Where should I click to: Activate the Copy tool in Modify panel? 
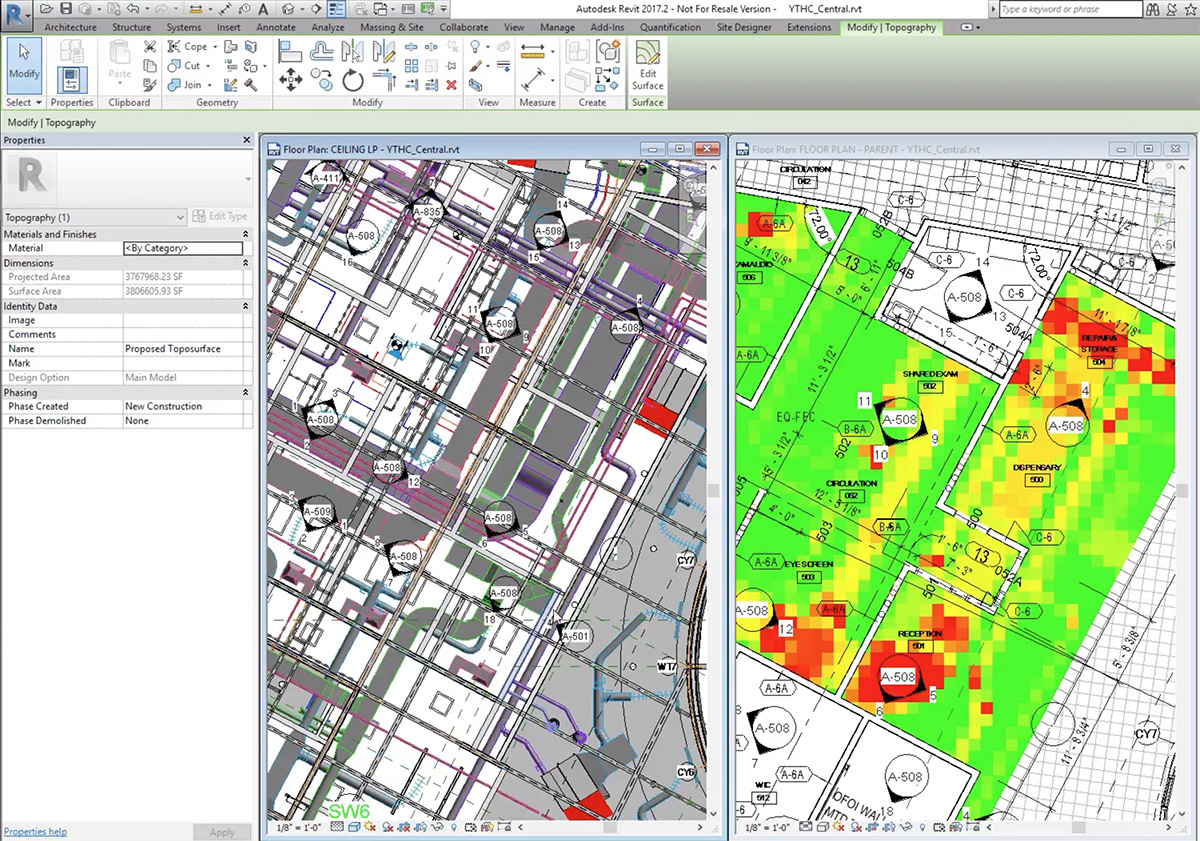(x=322, y=80)
